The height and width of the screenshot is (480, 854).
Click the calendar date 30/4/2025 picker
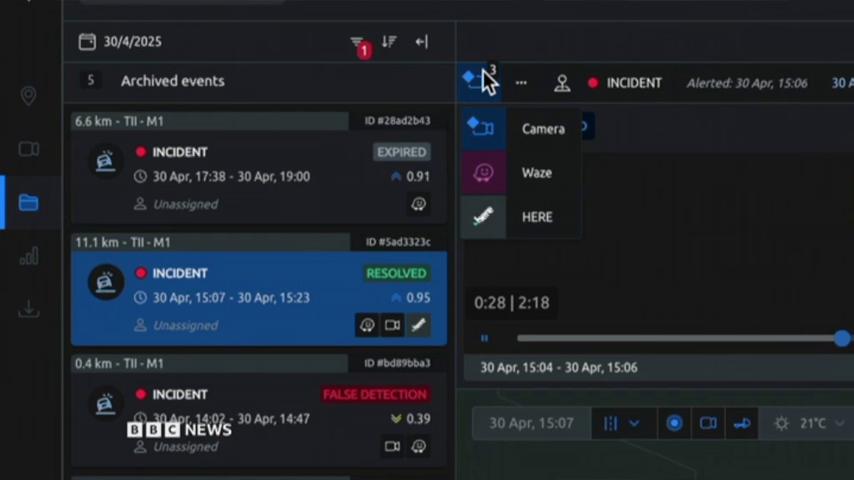[x=120, y=42]
